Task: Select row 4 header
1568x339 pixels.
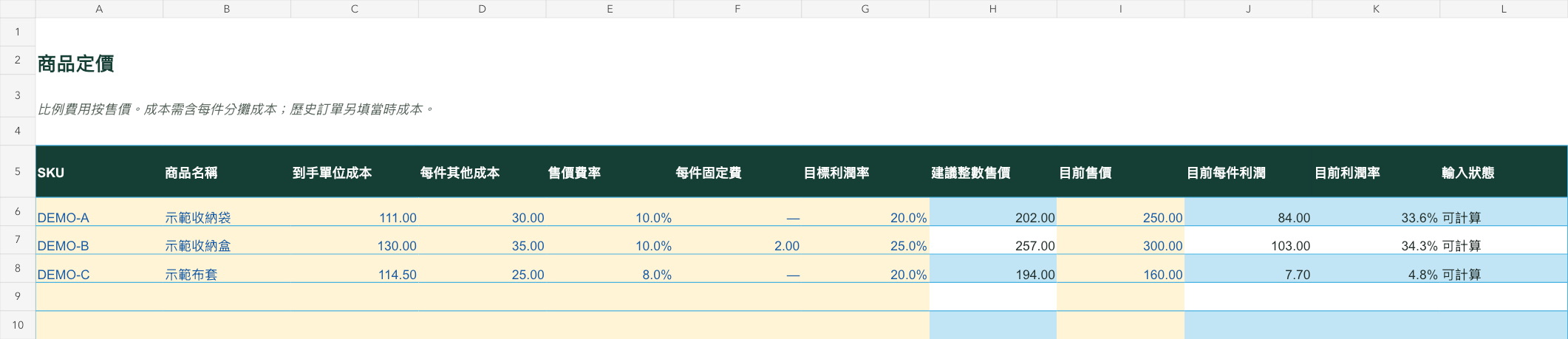Action: 18,131
